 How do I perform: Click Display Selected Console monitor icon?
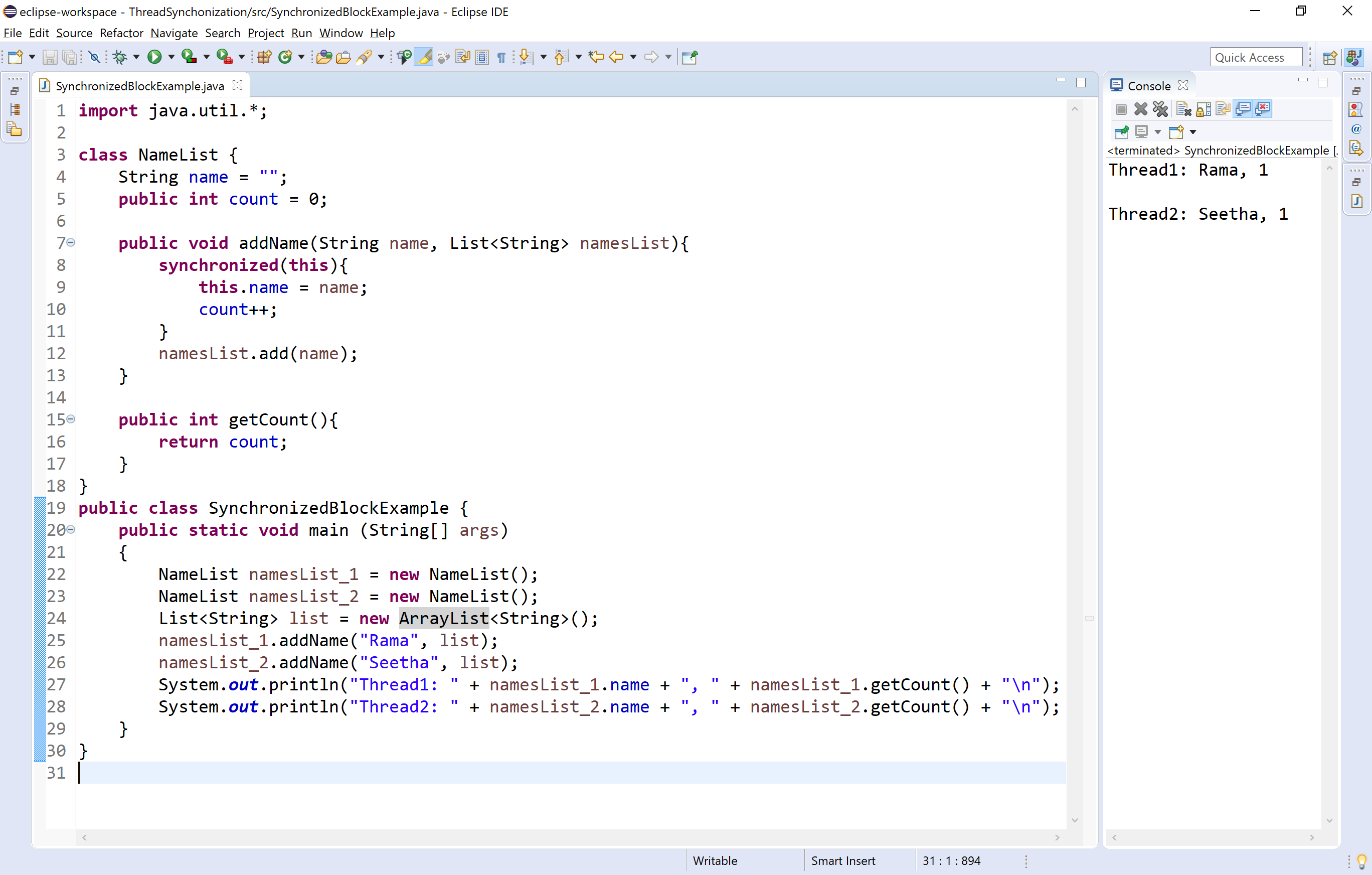click(1141, 131)
